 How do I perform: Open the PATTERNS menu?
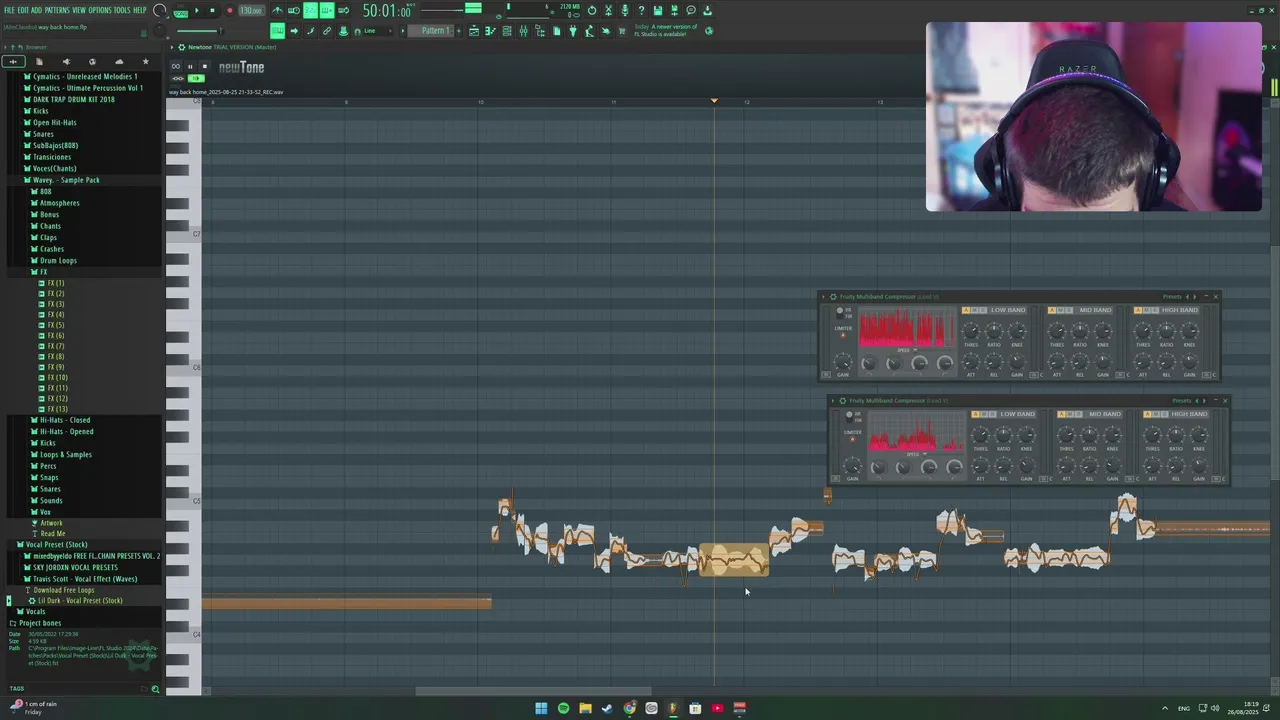click(x=57, y=10)
